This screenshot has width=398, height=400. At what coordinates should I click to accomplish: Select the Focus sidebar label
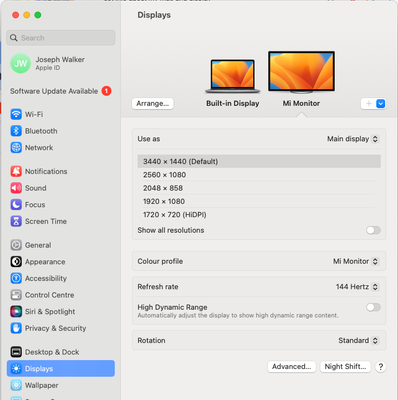[x=35, y=205]
